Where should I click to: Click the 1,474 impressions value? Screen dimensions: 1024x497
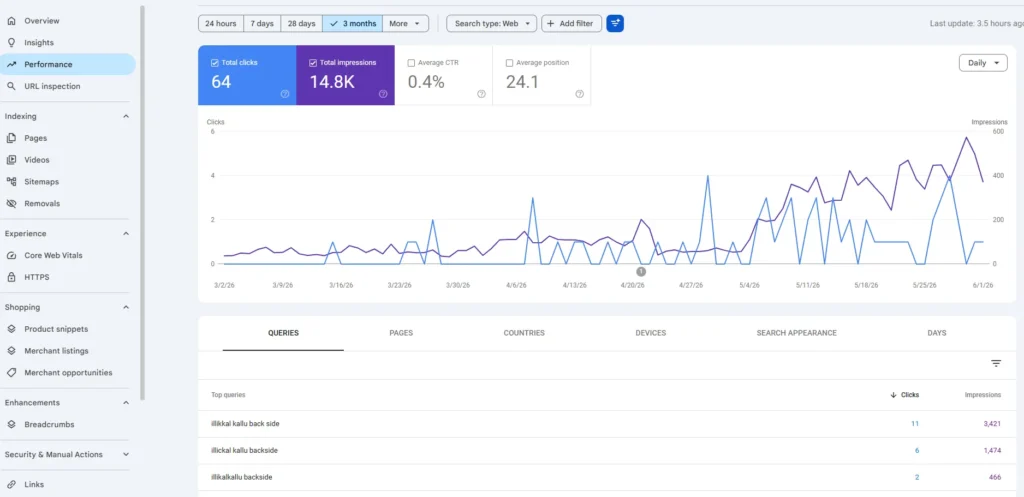coord(992,451)
